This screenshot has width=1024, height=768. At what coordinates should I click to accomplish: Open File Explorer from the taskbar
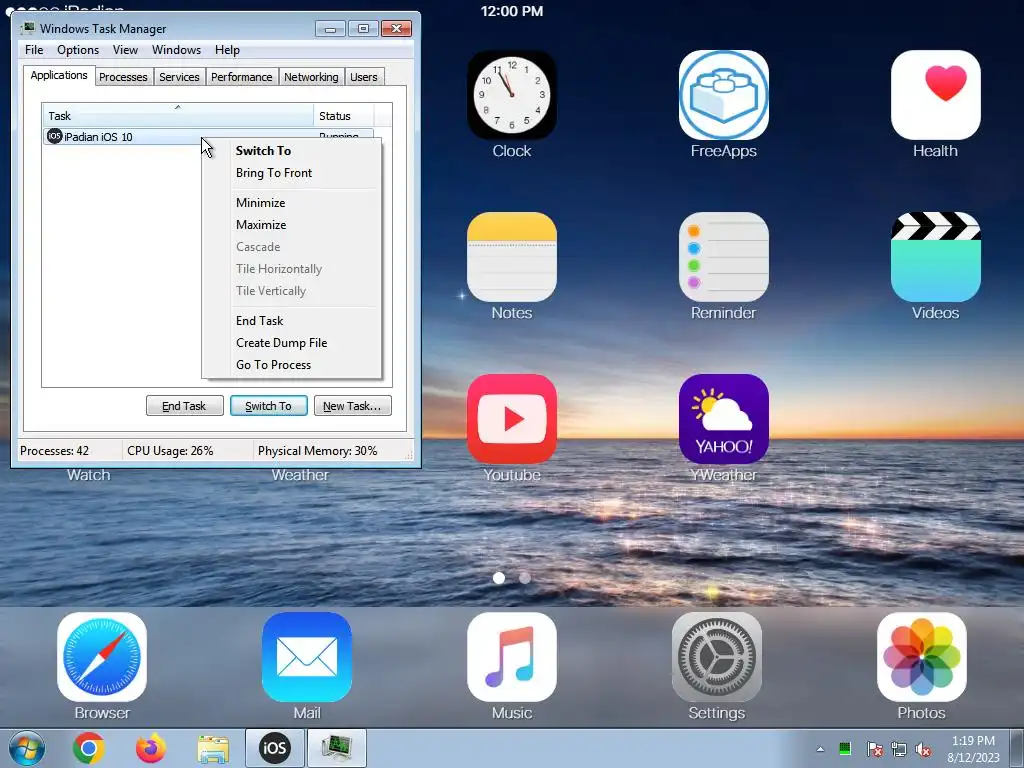(213, 748)
